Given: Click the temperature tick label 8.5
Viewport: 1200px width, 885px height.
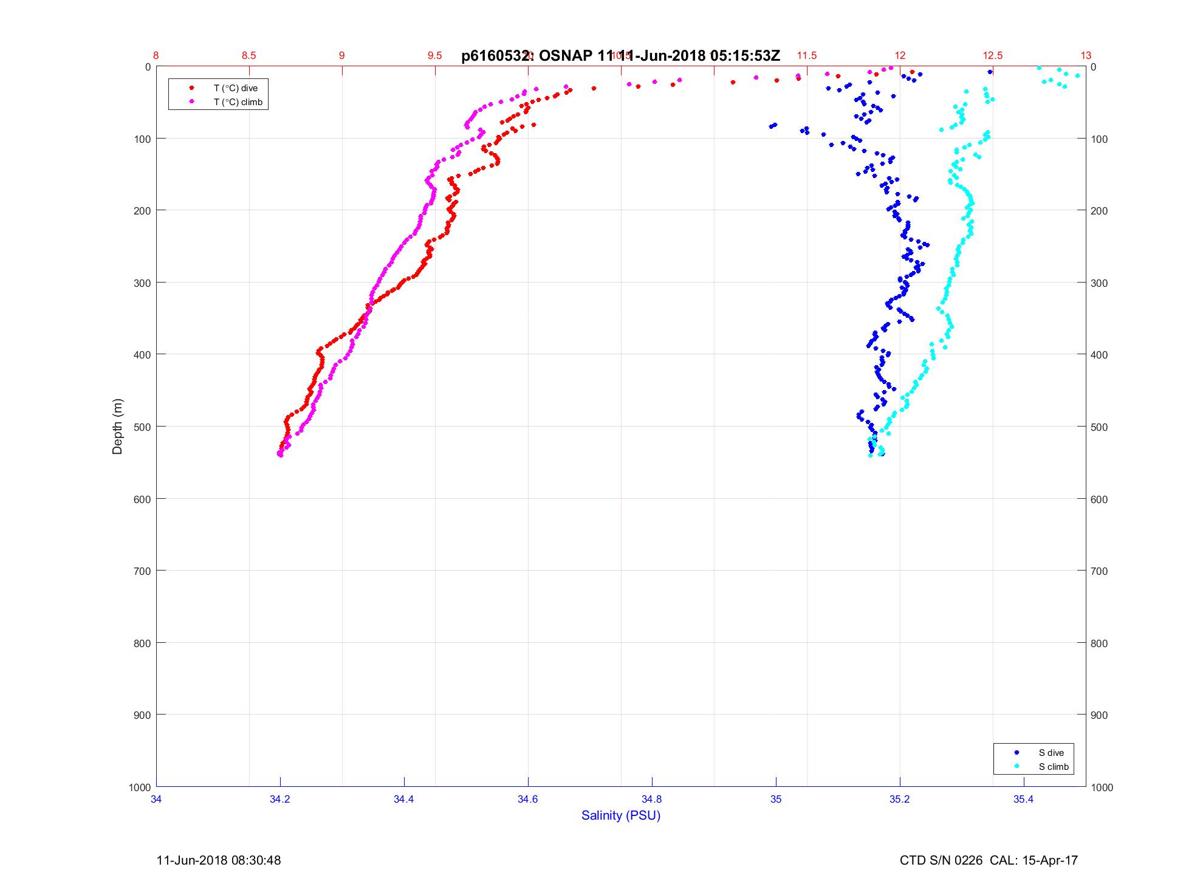Looking at the screenshot, I should (249, 56).
